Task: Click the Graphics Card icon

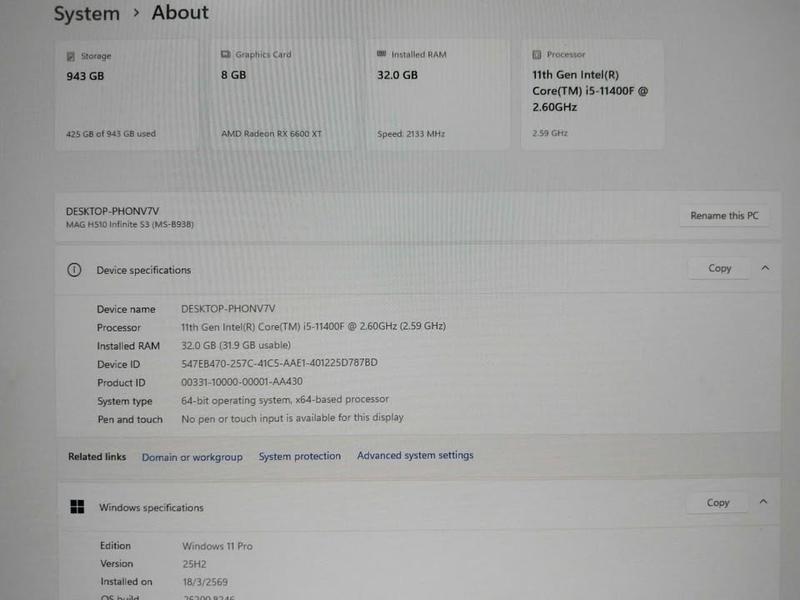Action: click(226, 54)
